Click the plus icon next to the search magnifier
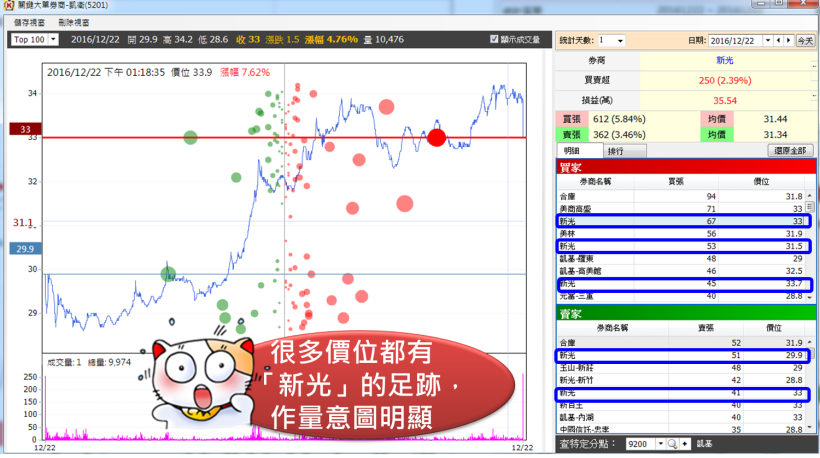The height and width of the screenshot is (458, 820). tap(686, 443)
